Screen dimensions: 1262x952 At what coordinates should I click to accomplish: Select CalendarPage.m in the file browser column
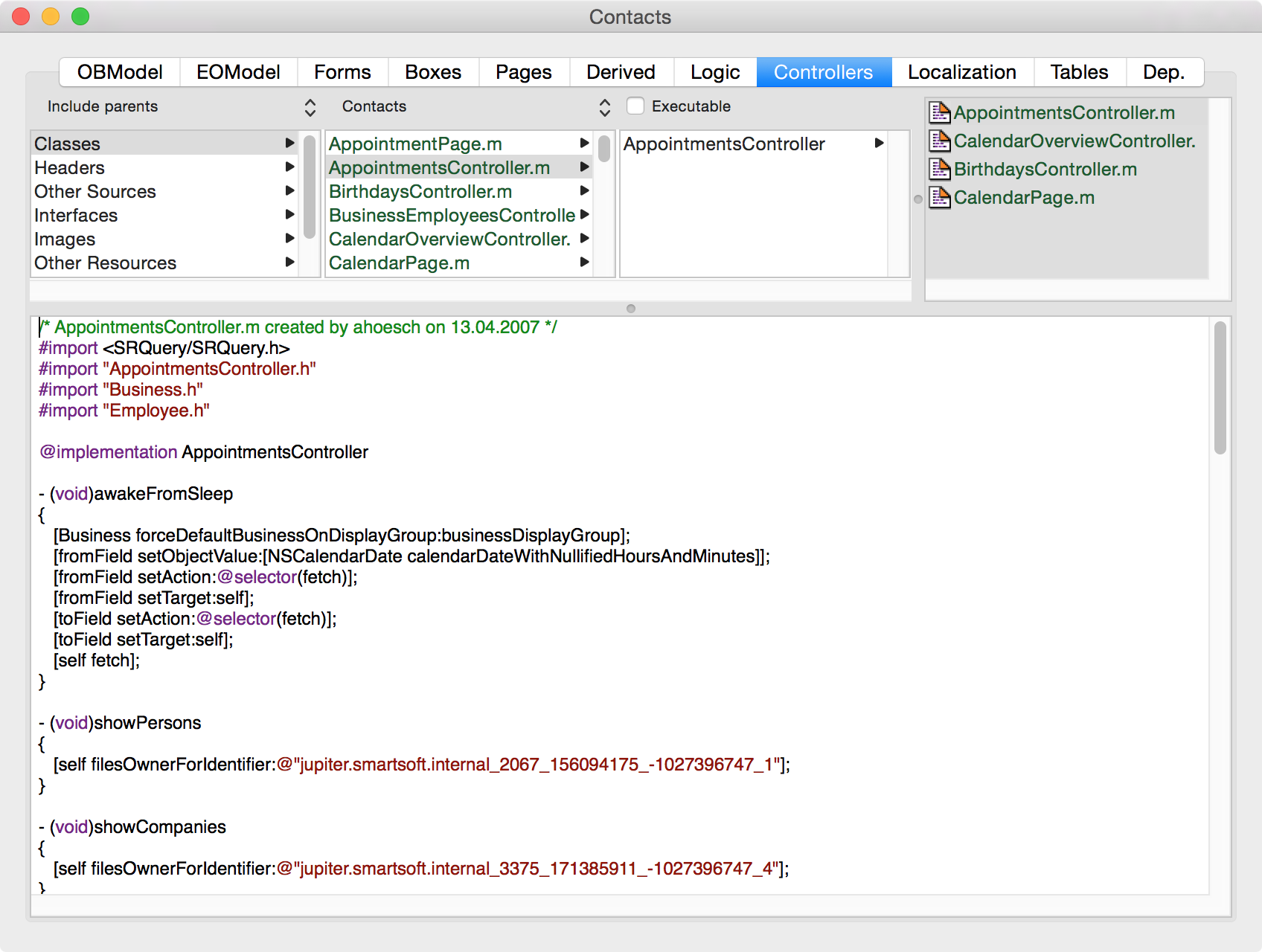[400, 263]
